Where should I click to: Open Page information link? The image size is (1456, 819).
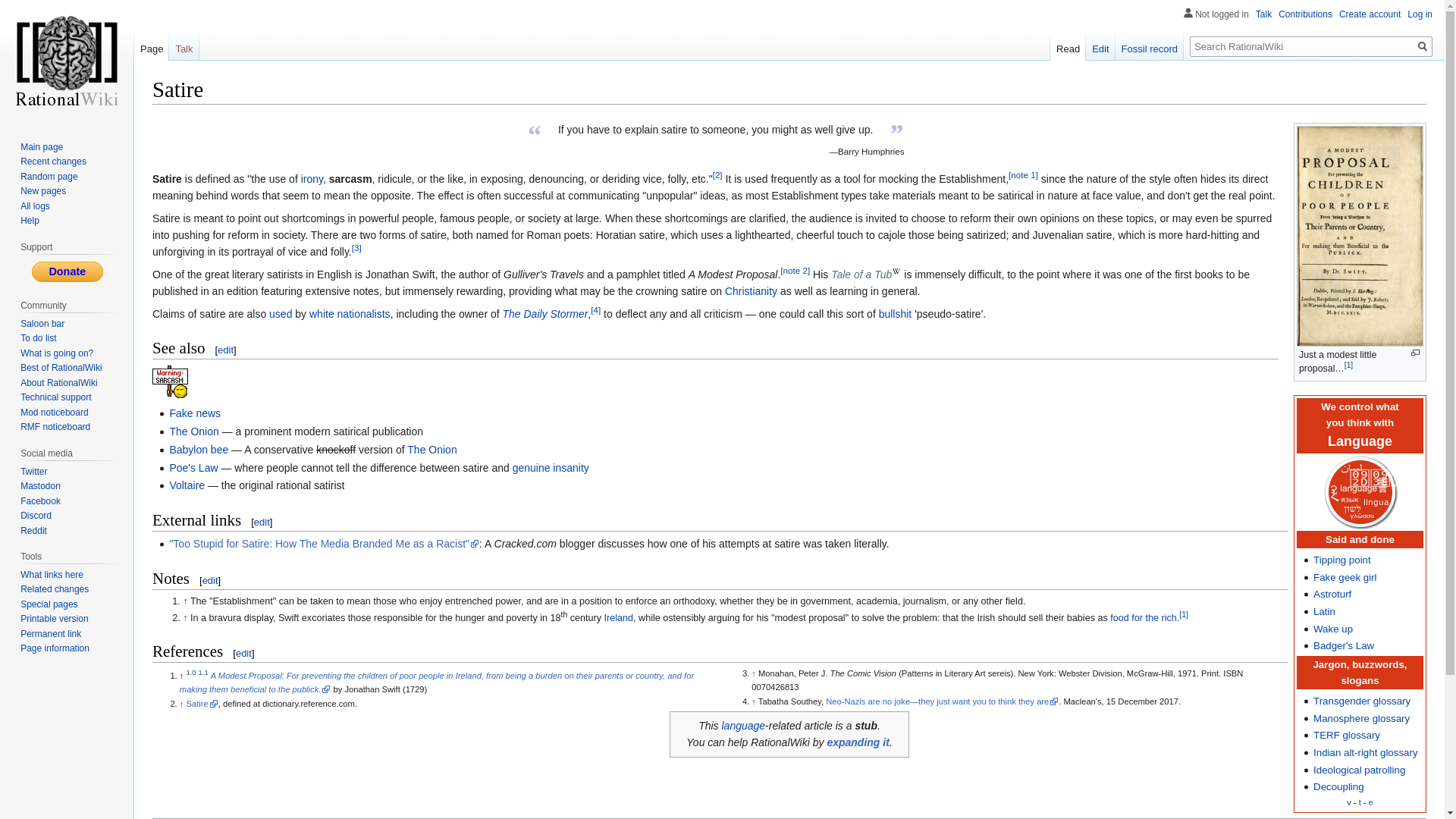55,648
